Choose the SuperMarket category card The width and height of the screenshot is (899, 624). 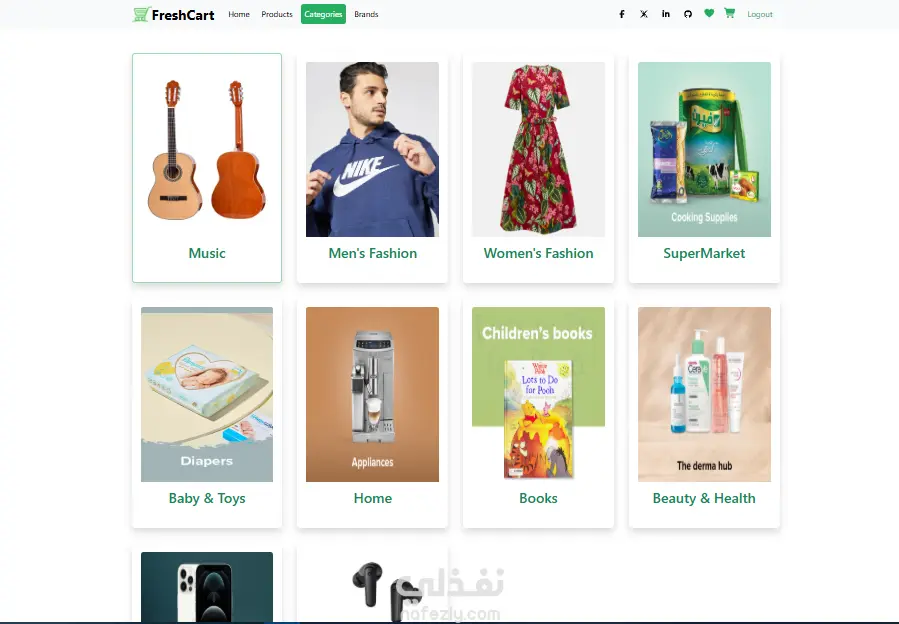point(705,167)
